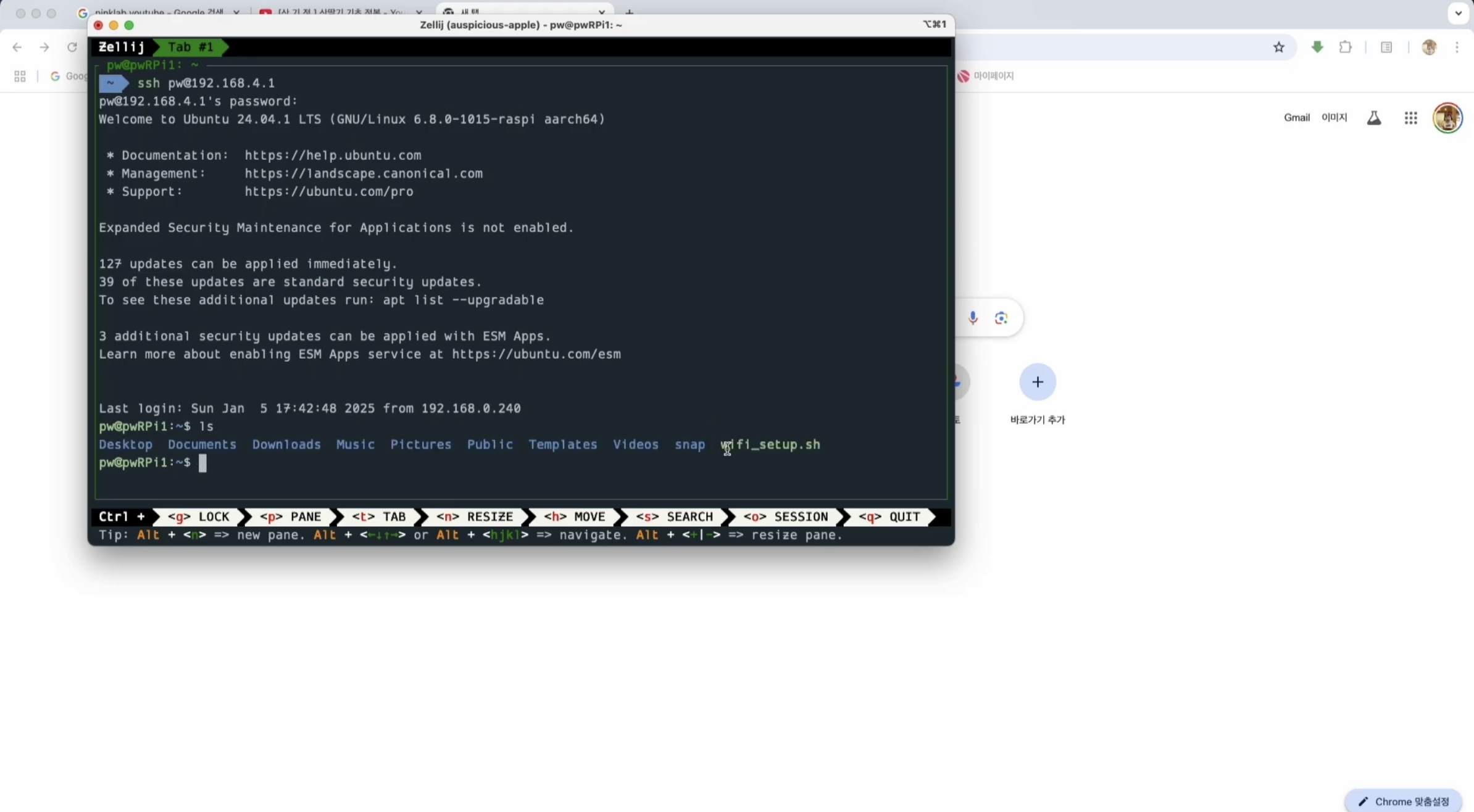
Task: Select Zellij Tab #1
Action: (190, 47)
